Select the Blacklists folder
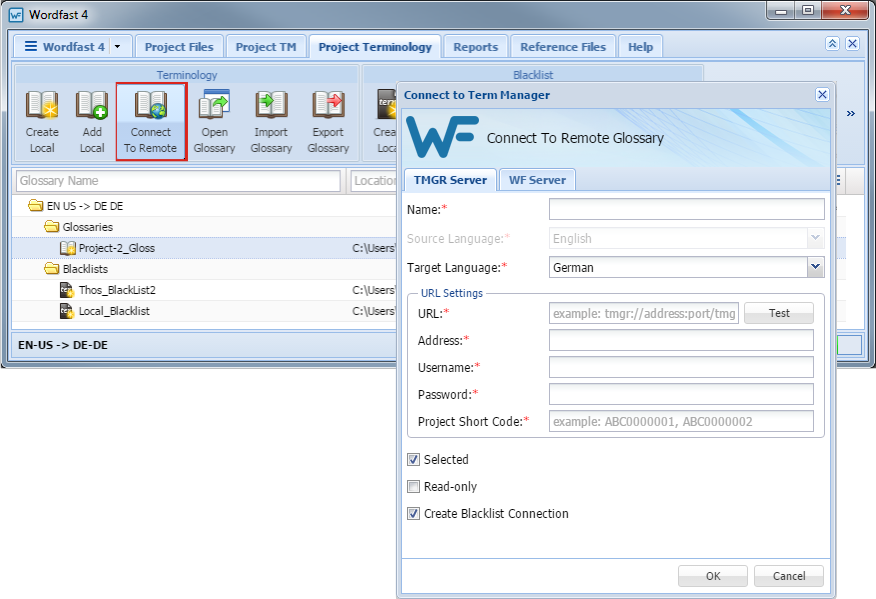876x599 pixels. [x=77, y=269]
